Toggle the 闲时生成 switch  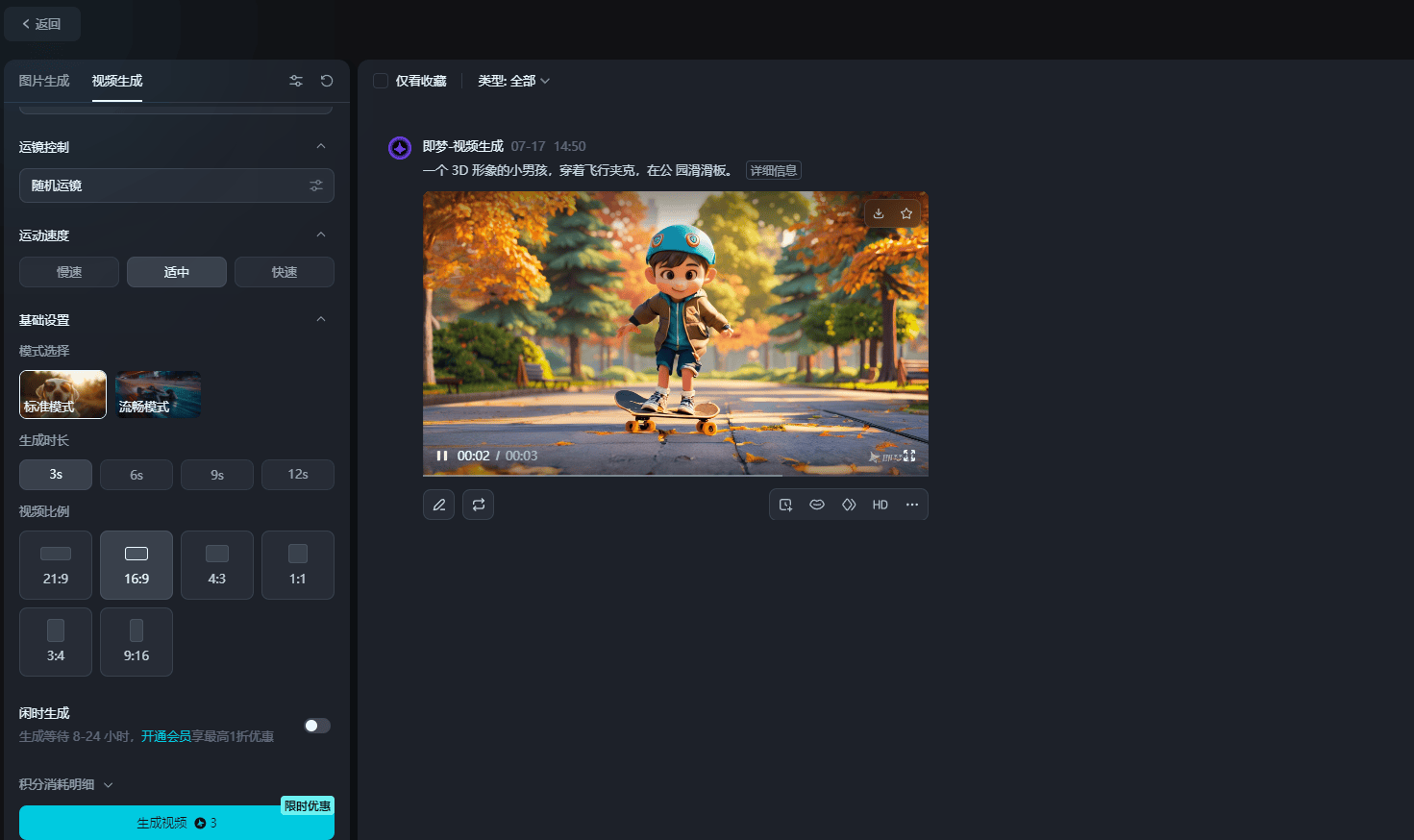point(317,726)
